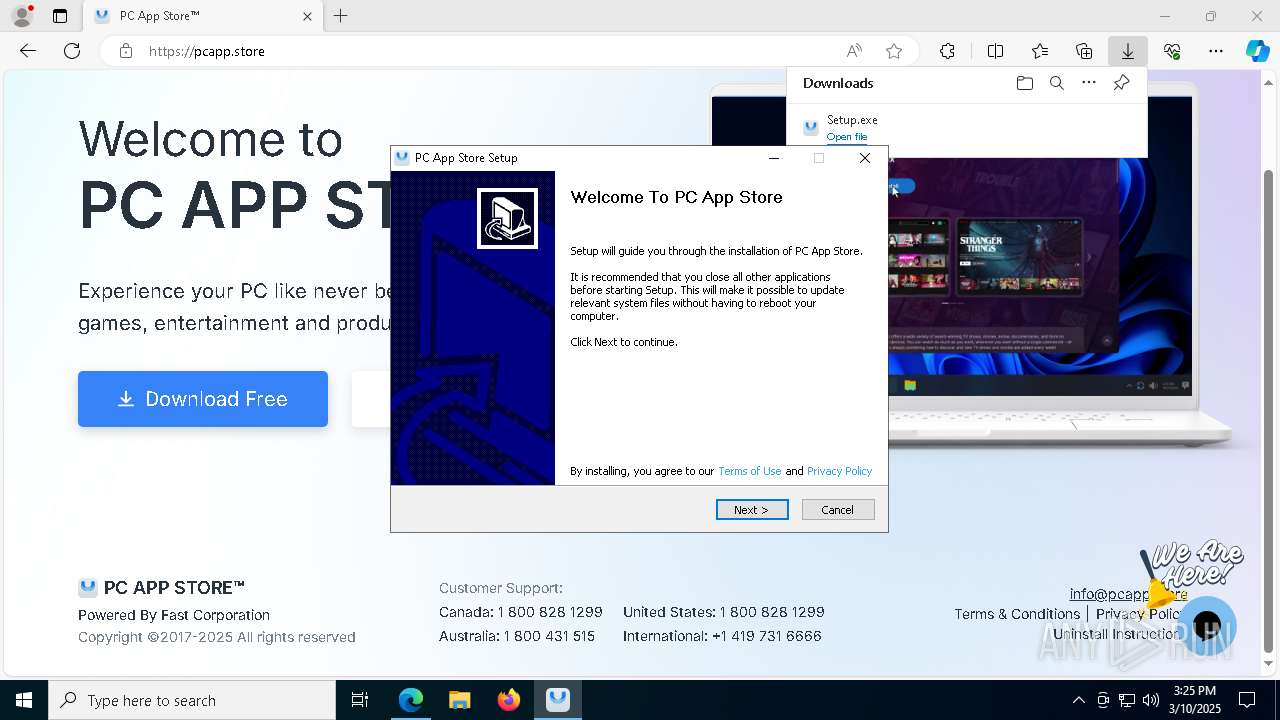
Task: Open Edge Settings and more menu
Action: click(x=1216, y=51)
